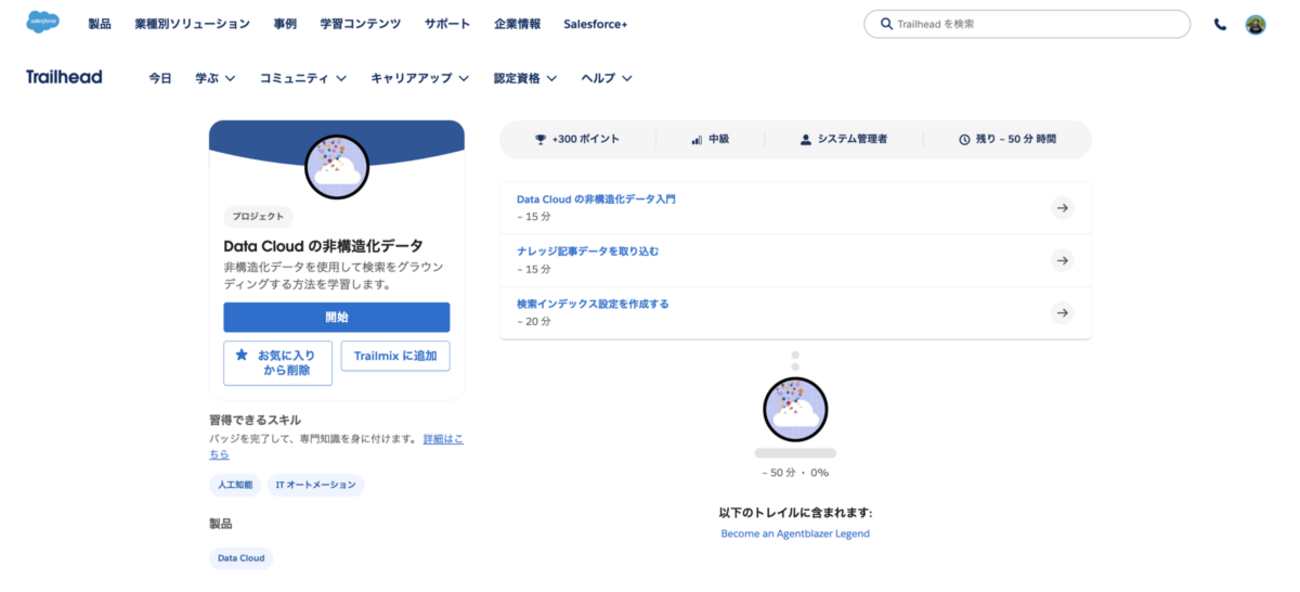Click the search magnifier icon
The width and height of the screenshot is (1300, 592).
click(x=886, y=24)
